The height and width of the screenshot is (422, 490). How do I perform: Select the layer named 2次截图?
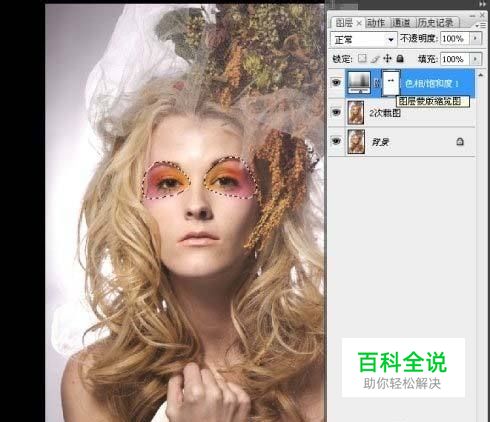click(385, 113)
